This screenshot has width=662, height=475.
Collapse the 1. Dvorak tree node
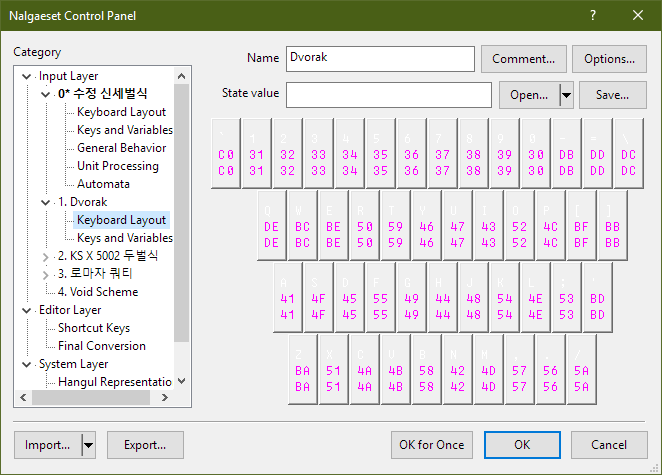pos(46,202)
